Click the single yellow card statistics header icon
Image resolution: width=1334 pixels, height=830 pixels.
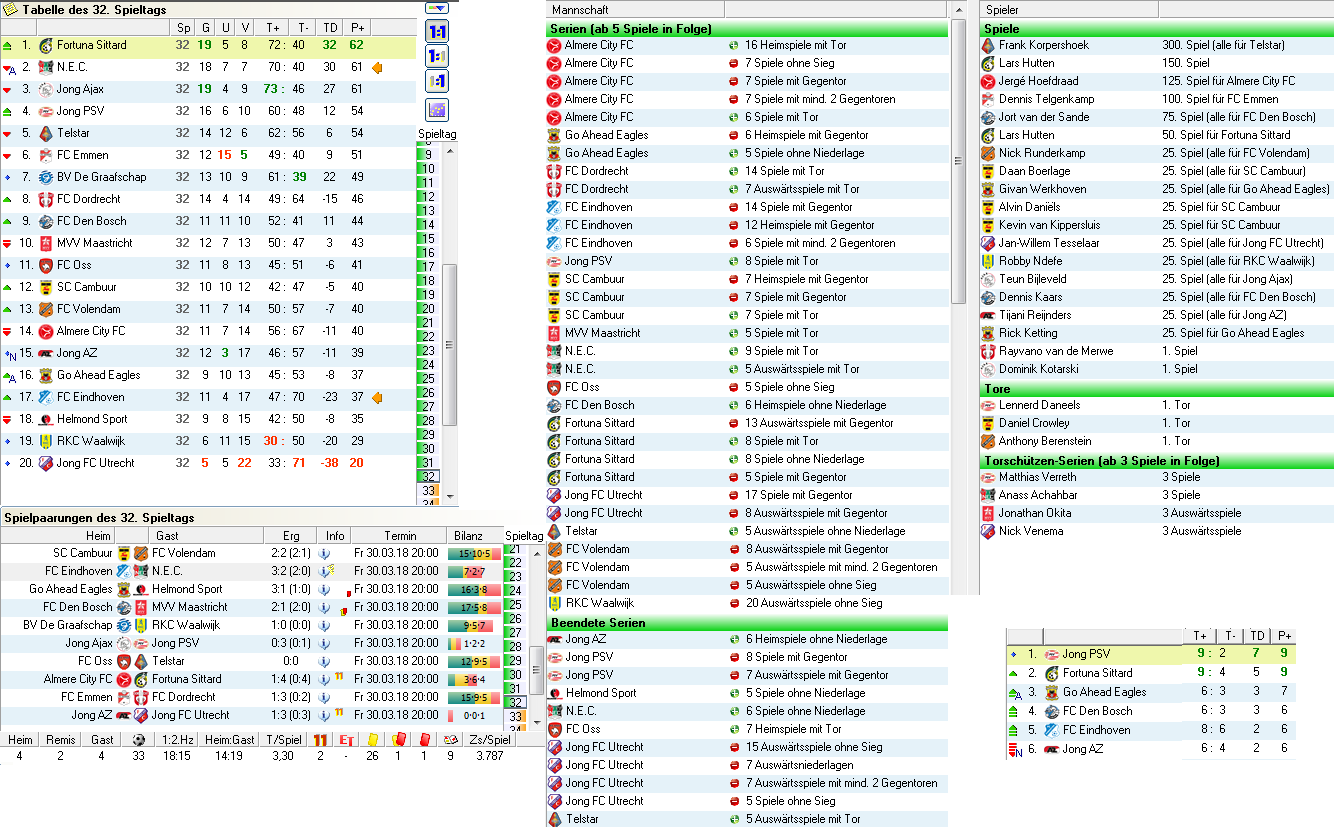pos(372,740)
